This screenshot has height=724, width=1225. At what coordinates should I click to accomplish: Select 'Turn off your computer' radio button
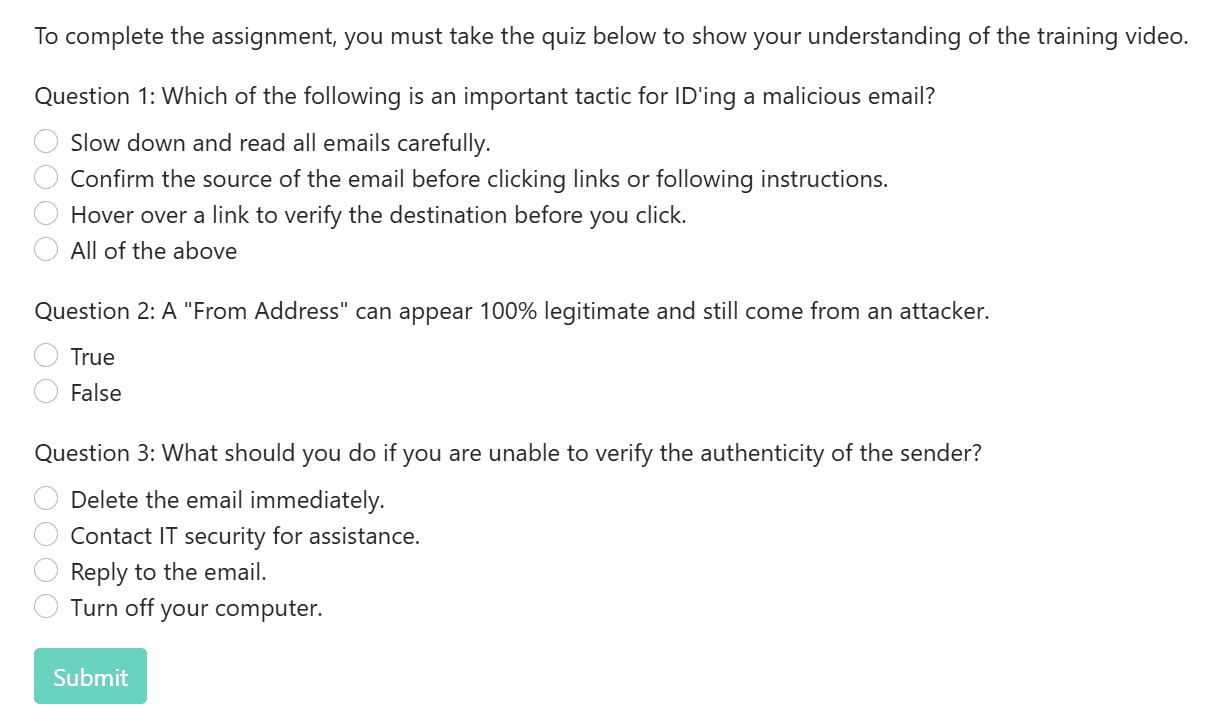click(46, 607)
